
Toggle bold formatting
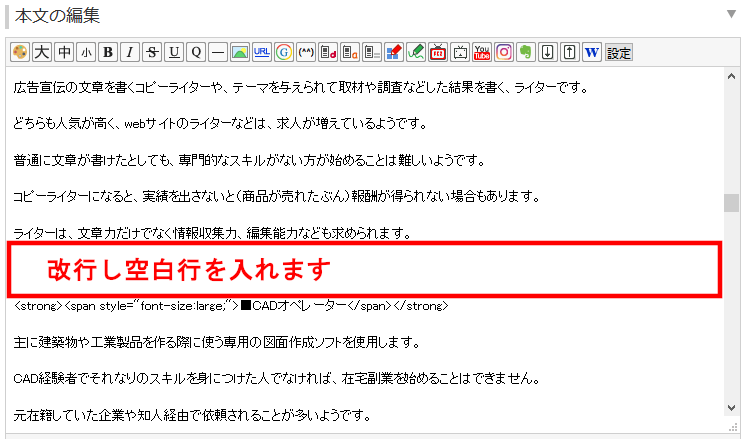[x=108, y=52]
